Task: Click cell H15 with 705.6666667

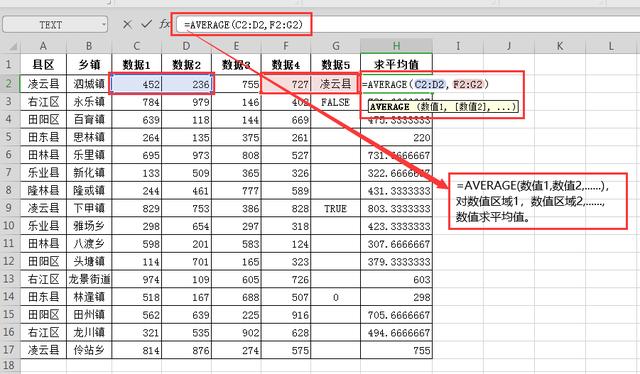Action: click(x=396, y=315)
